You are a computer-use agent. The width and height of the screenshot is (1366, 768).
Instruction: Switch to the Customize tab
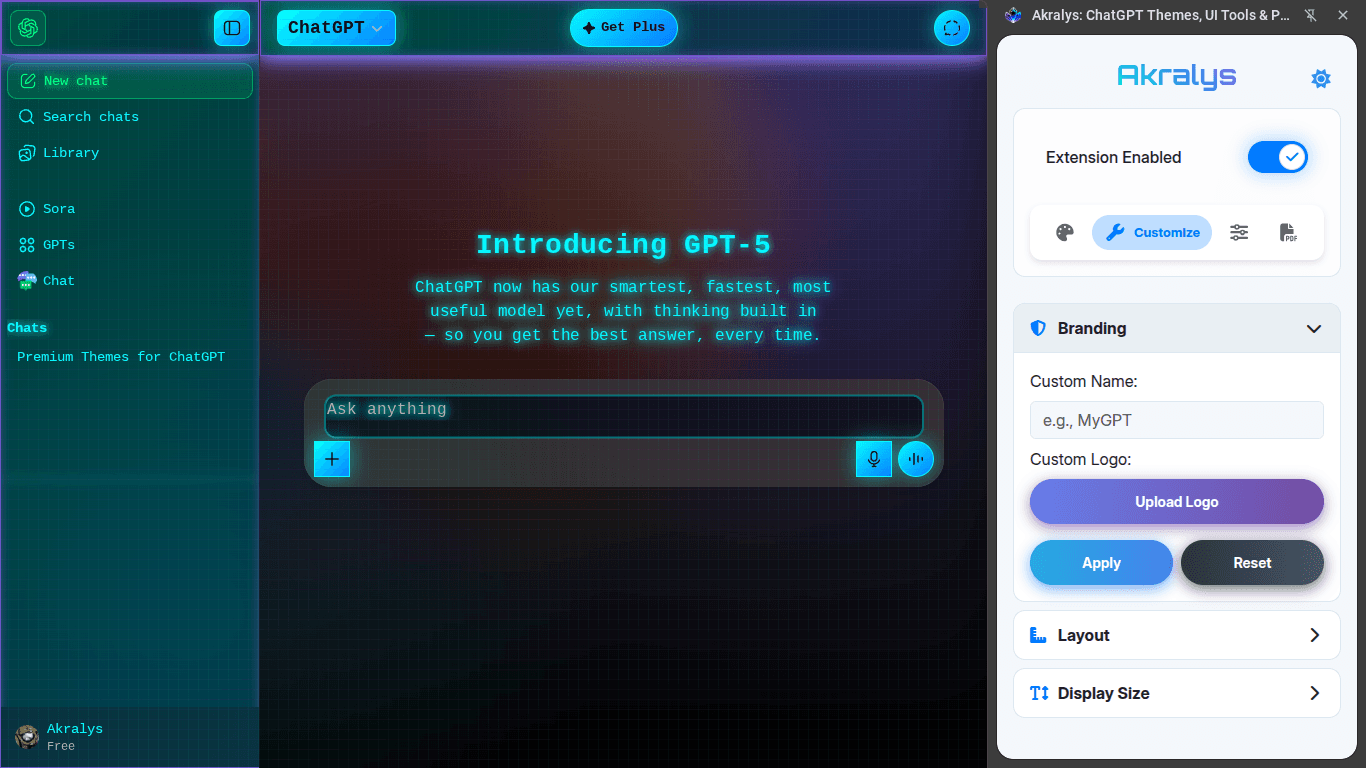(x=1152, y=232)
